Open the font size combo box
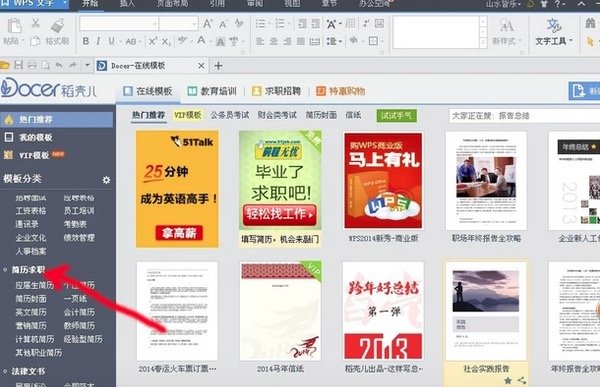Image resolution: width=600 pixels, height=387 pixels. pos(179,24)
